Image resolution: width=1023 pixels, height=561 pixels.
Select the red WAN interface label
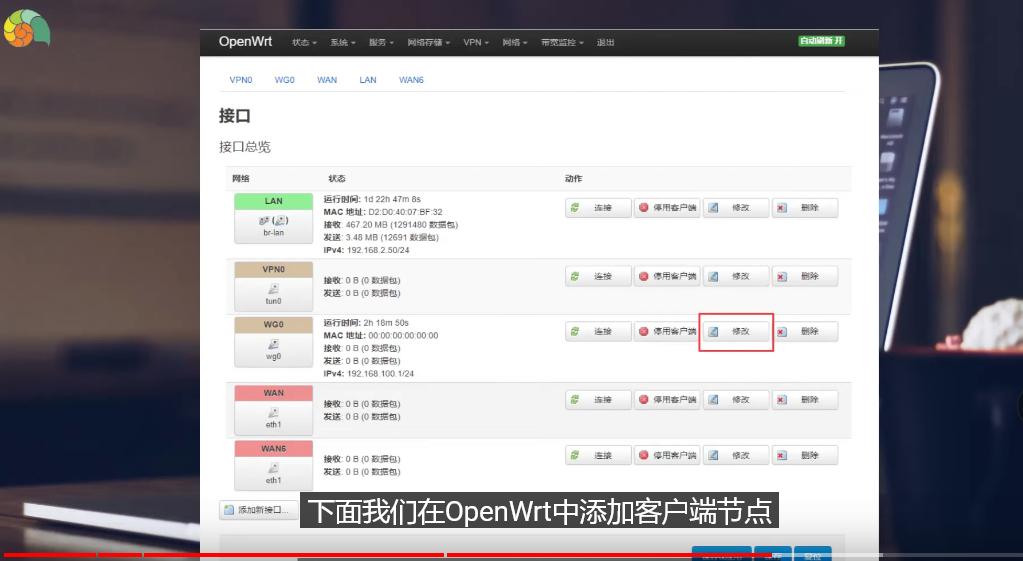pyautogui.click(x=273, y=393)
